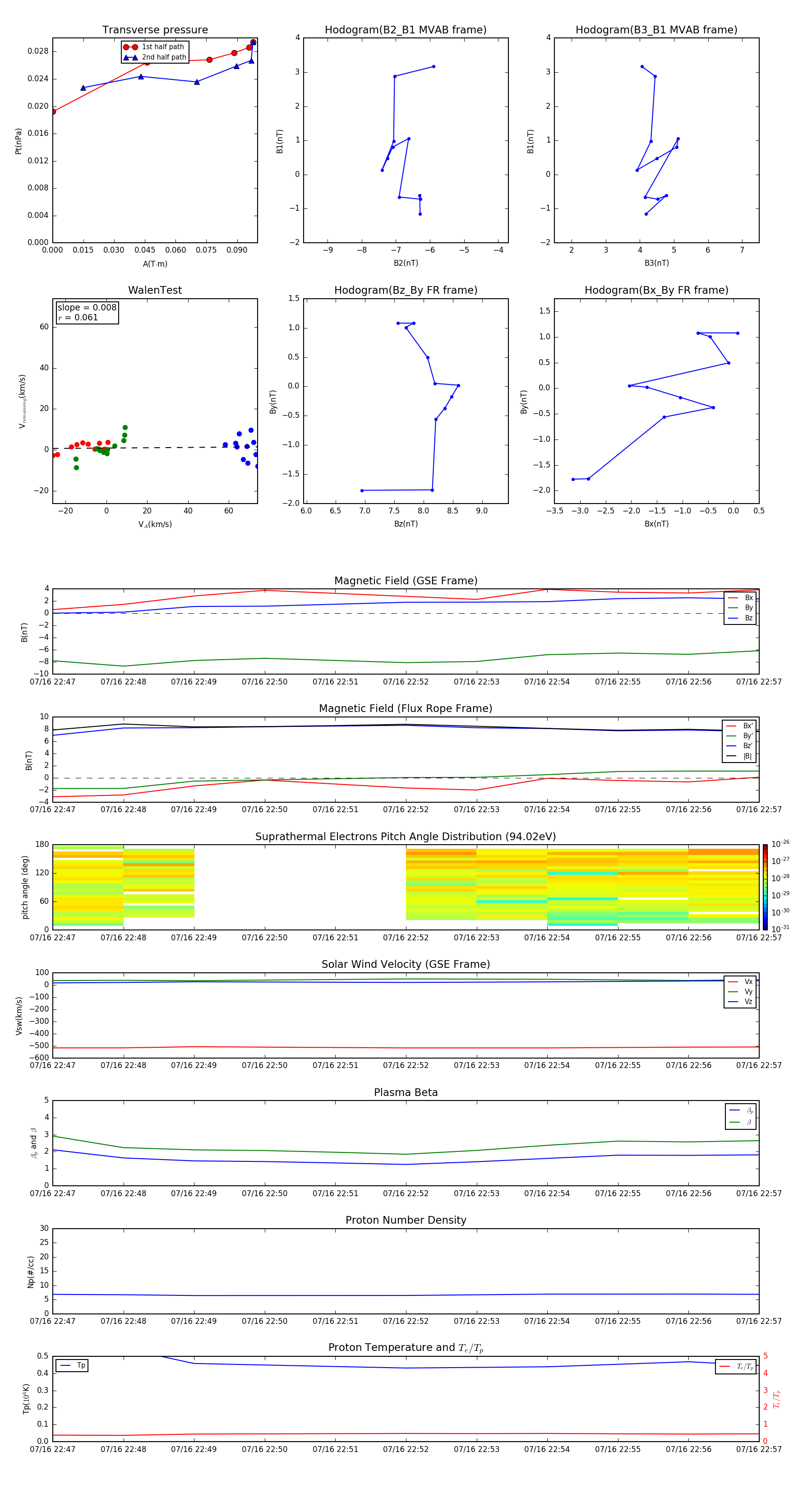Click the 'WalenTest' plot title
The width and height of the screenshot is (812, 1489).
point(155,290)
